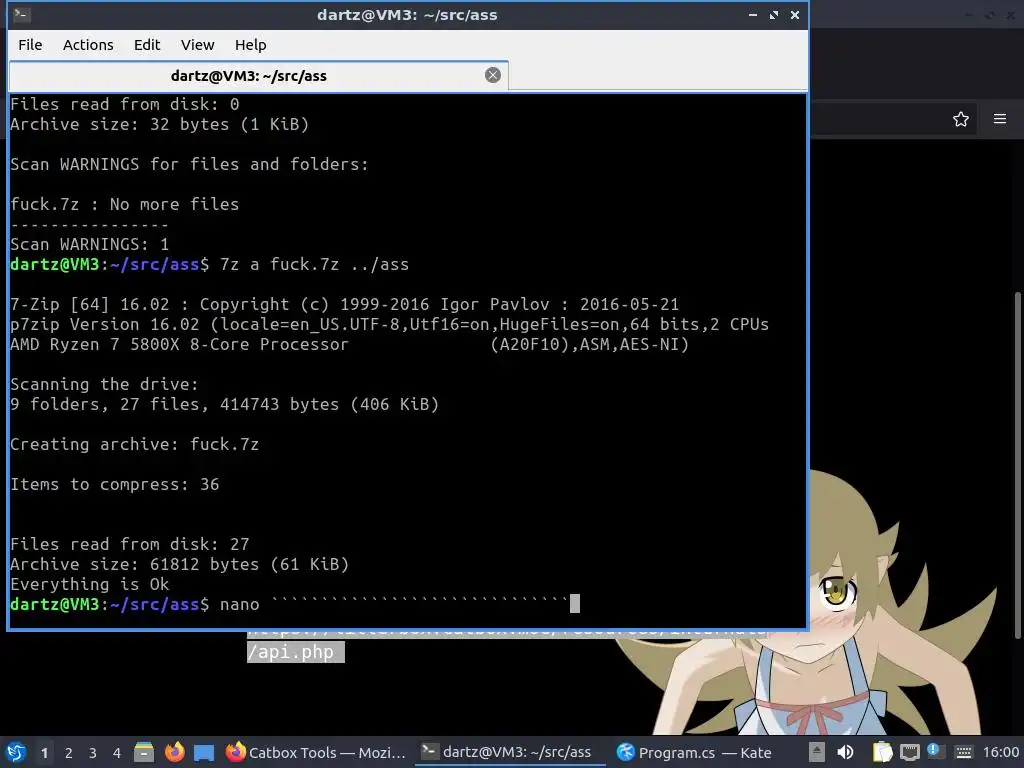
Task: Open the View menu
Action: (197, 45)
